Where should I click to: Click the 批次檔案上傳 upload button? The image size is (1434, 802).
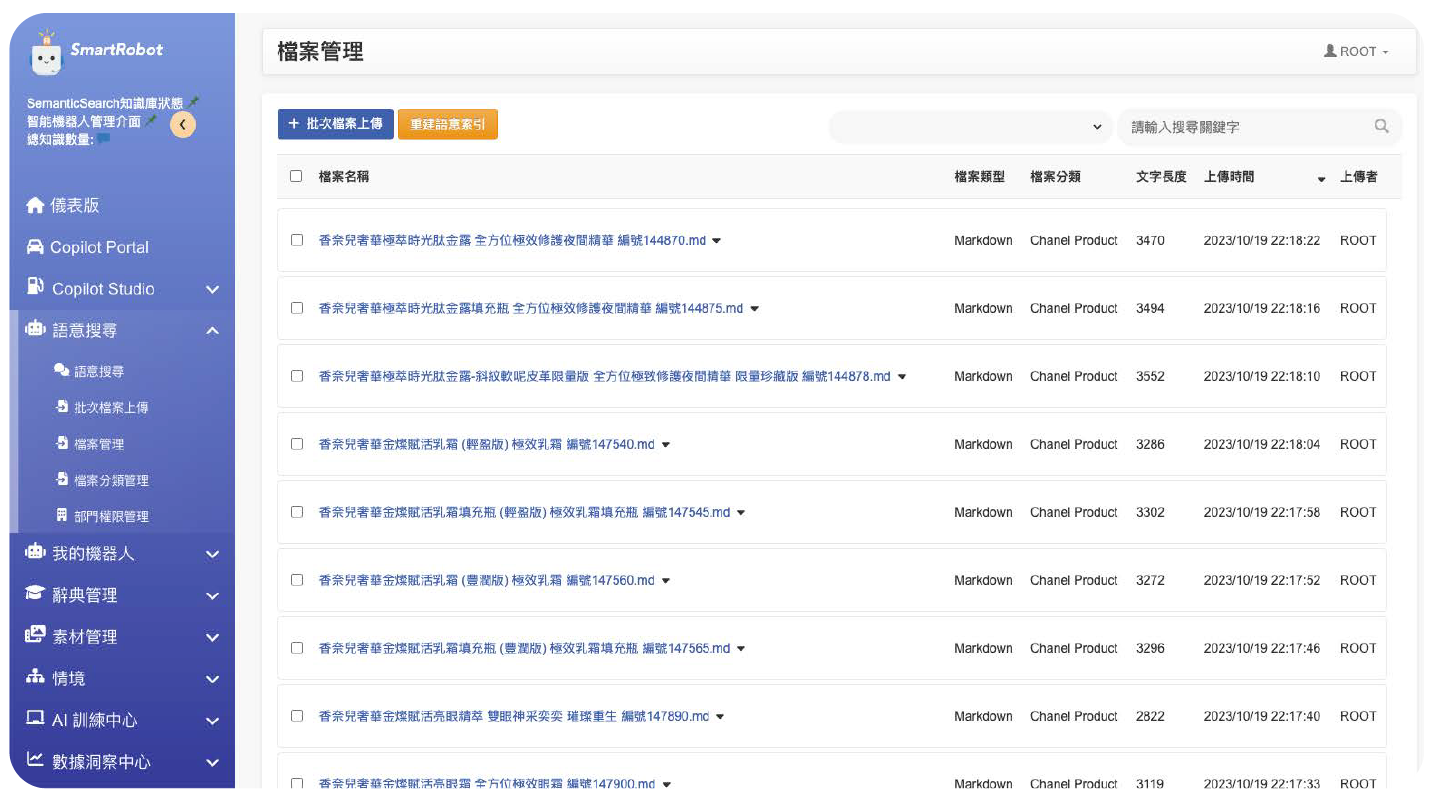[x=335, y=124]
